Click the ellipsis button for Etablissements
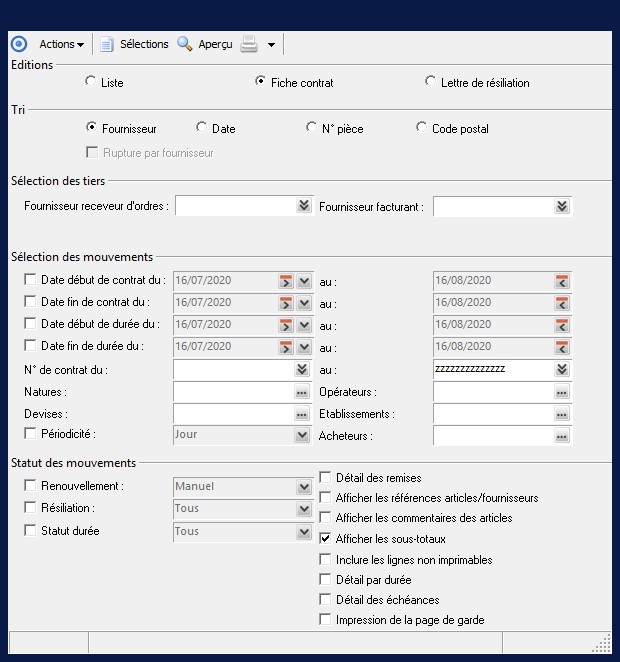The width and height of the screenshot is (620, 662). (x=562, y=414)
